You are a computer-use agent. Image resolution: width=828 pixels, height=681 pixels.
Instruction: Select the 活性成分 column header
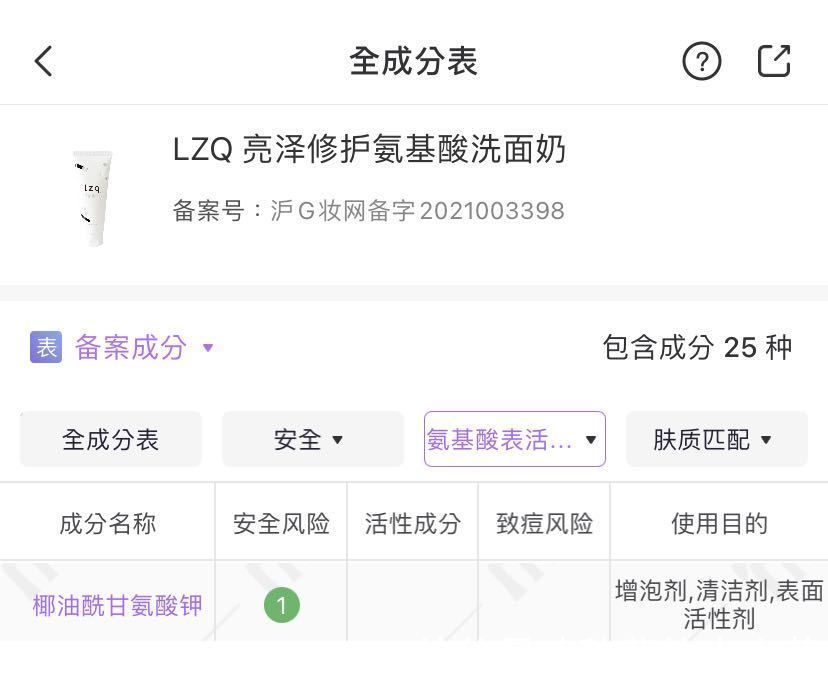[412, 522]
